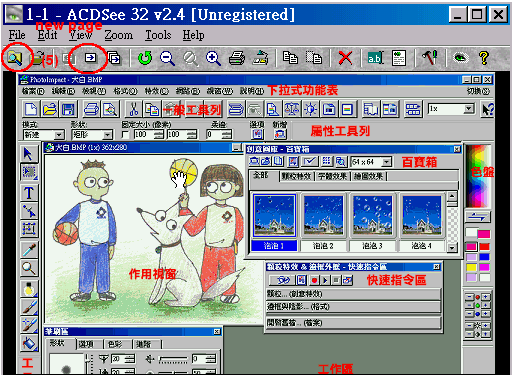
Task: Tick the fixed size checkbox beside the 100 field
Action: tap(125, 135)
